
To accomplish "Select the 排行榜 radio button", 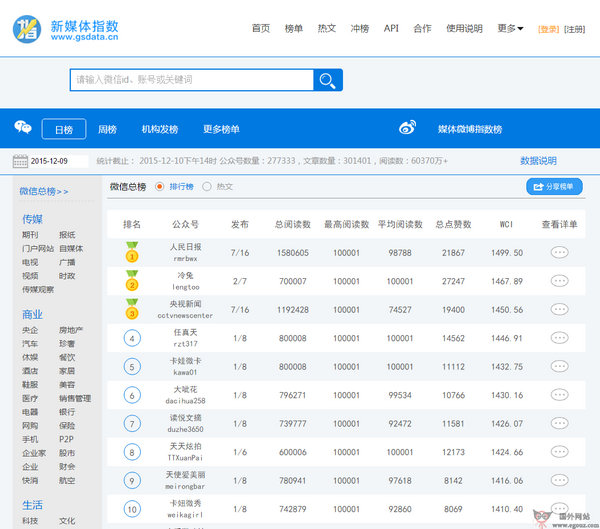I will 160,186.
